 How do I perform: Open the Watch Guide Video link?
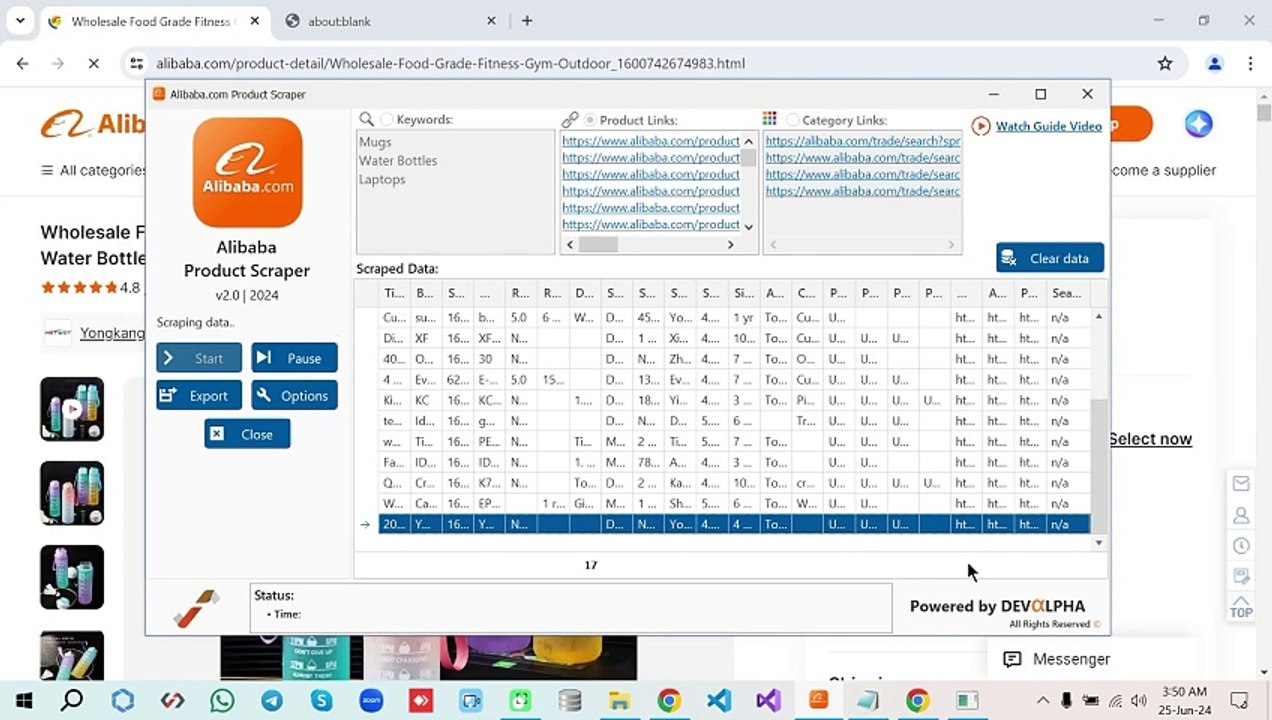(x=1048, y=126)
